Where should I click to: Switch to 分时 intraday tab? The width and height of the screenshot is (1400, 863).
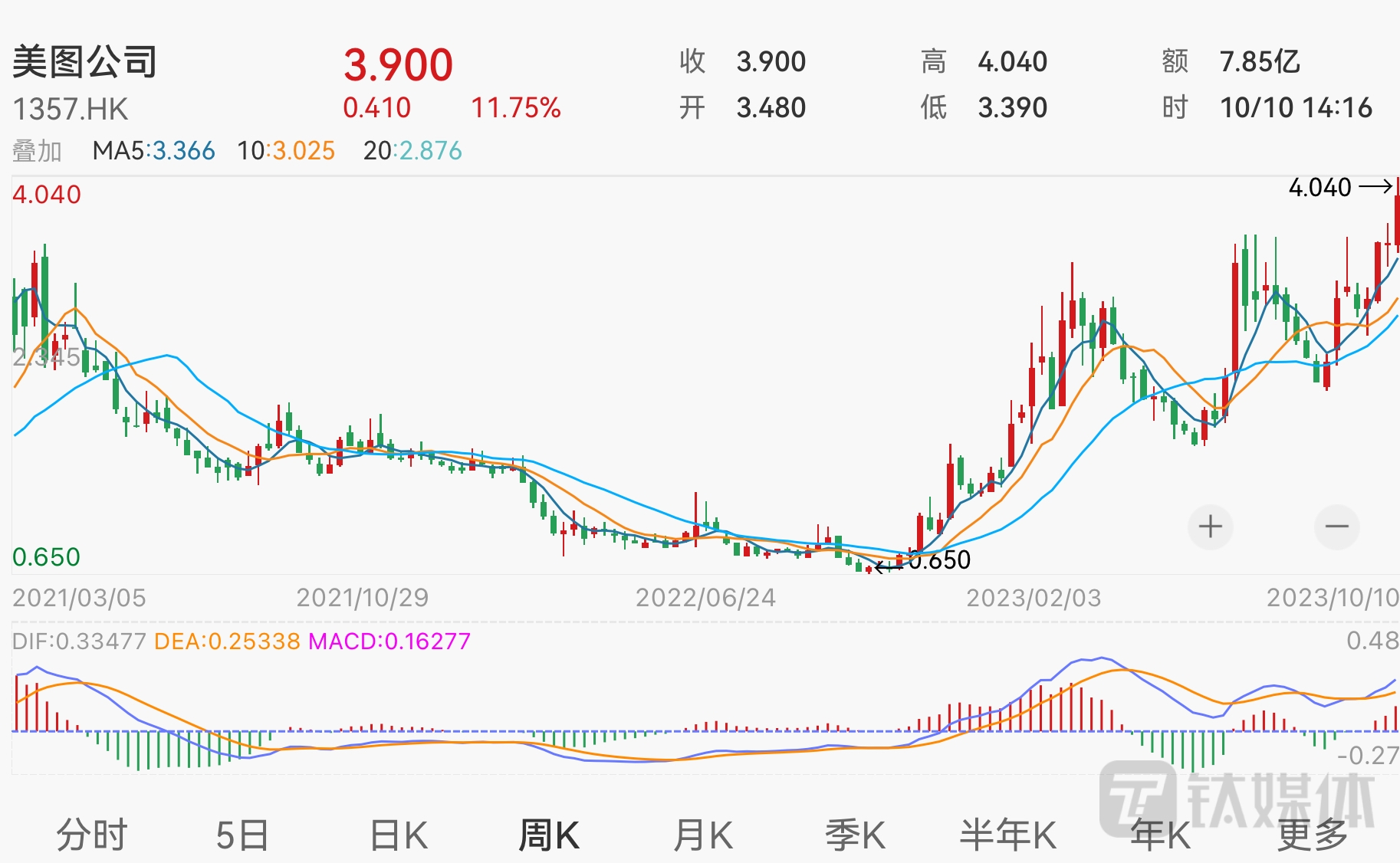tap(91, 835)
